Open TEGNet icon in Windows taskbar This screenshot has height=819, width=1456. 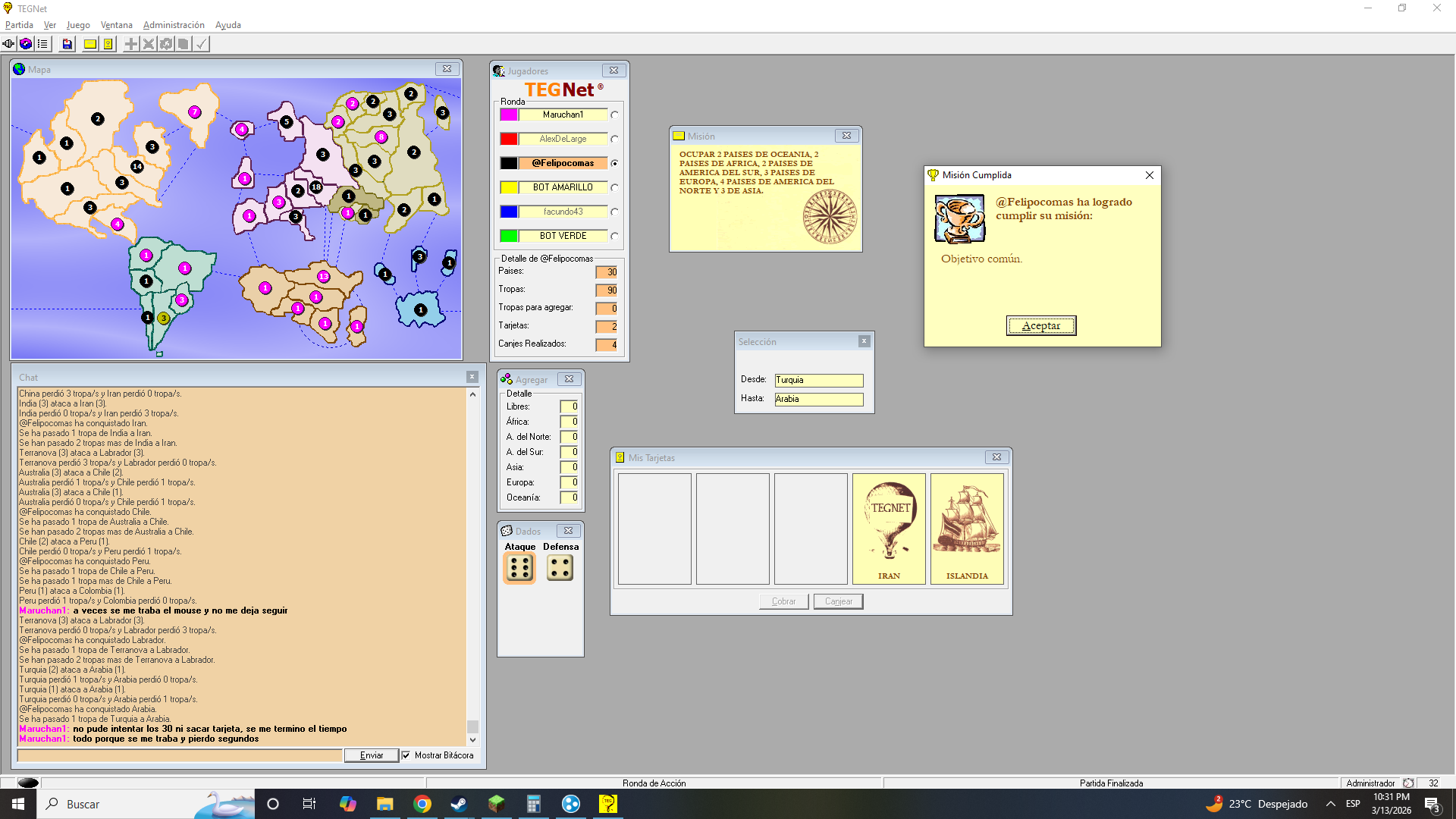pyautogui.click(x=608, y=804)
